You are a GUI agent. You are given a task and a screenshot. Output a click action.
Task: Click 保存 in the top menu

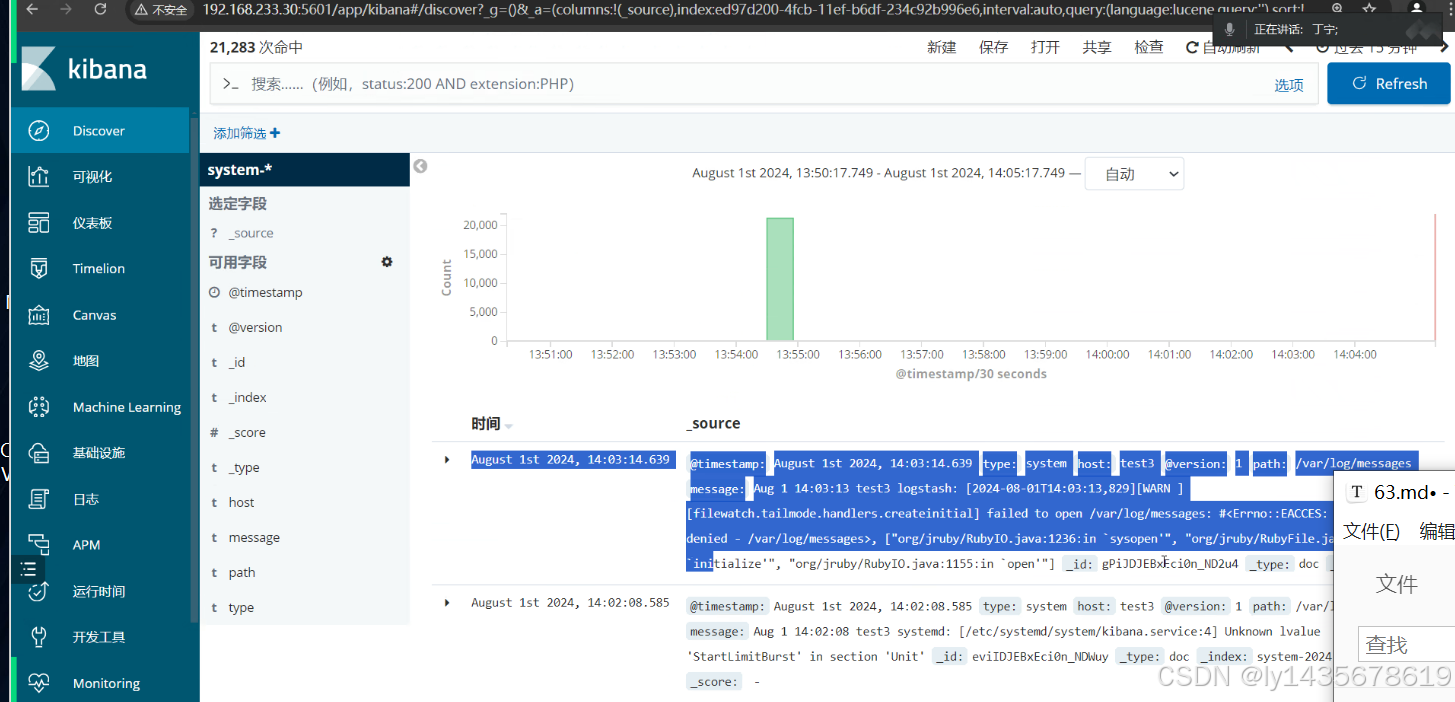(x=994, y=47)
